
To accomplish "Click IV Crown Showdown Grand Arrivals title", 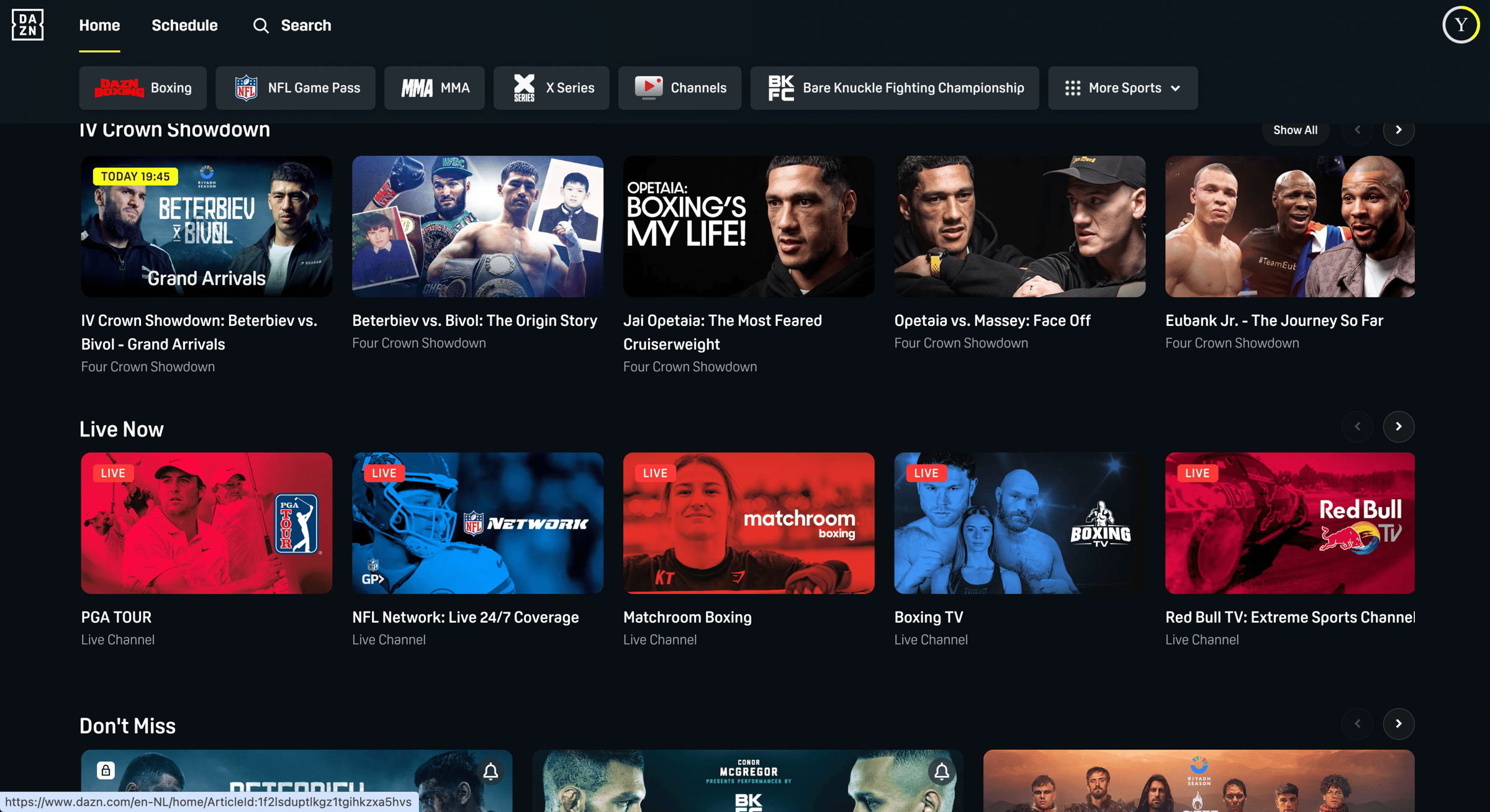I will (199, 332).
